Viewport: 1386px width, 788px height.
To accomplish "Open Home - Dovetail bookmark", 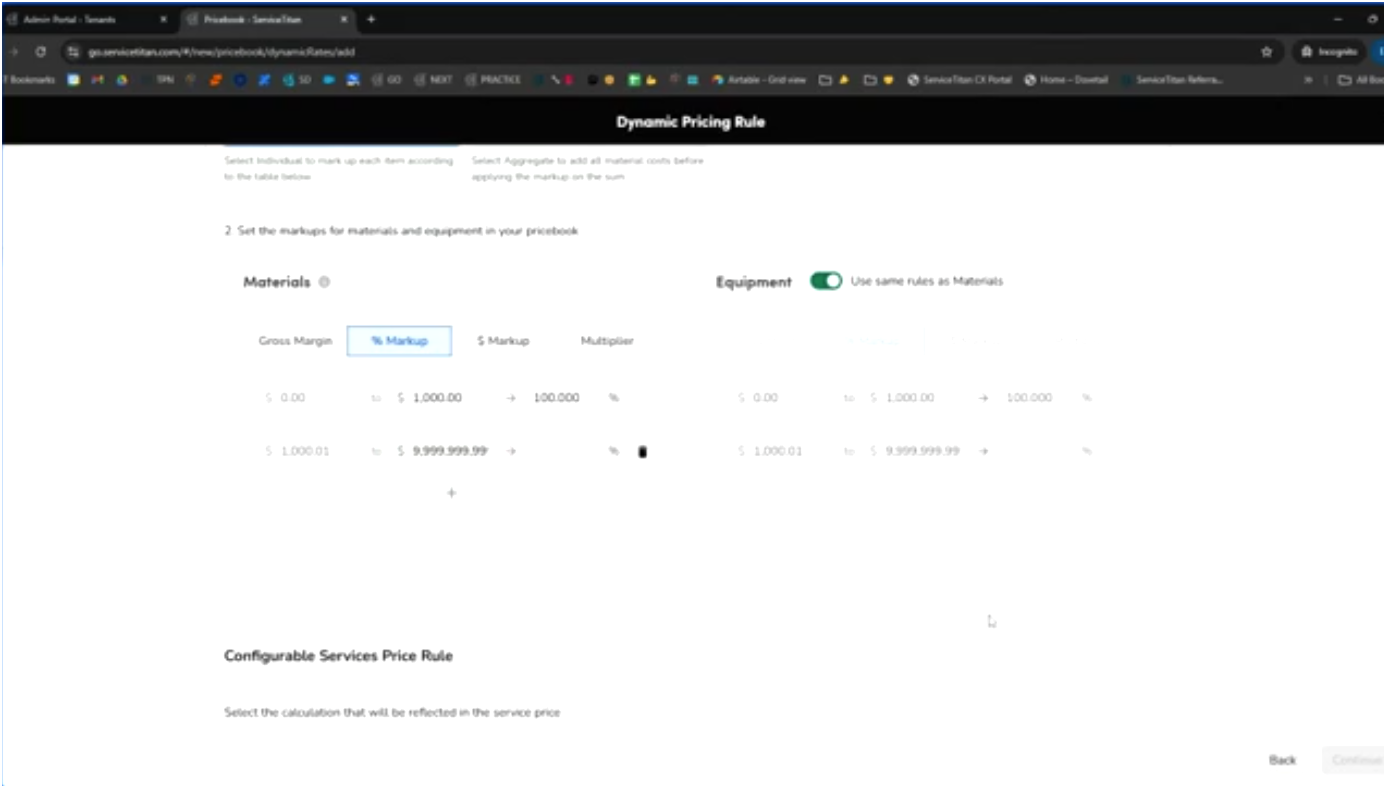I will [1066, 80].
